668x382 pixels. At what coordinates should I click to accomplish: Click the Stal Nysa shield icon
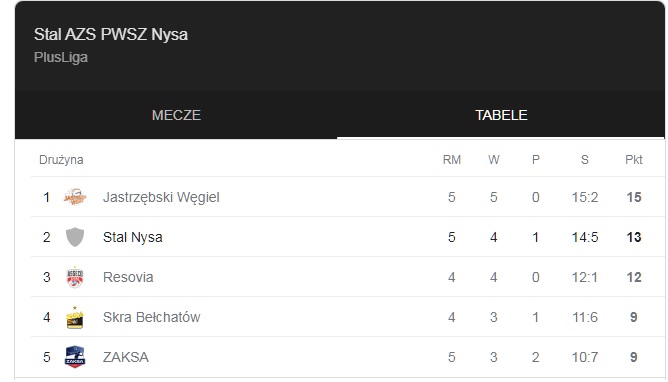point(75,237)
